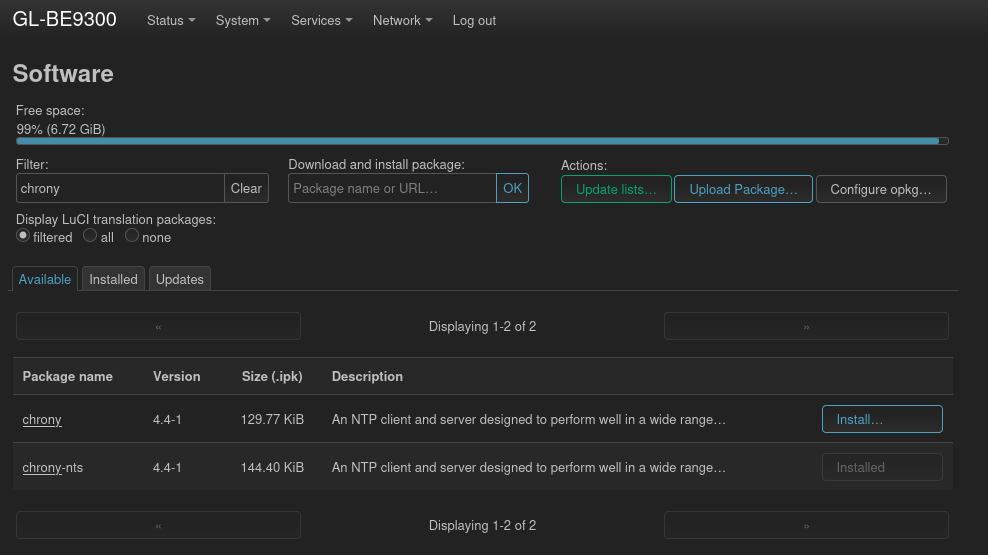Select the 'filtered' translation radio button
Viewport: 988px width, 555px height.
click(23, 236)
